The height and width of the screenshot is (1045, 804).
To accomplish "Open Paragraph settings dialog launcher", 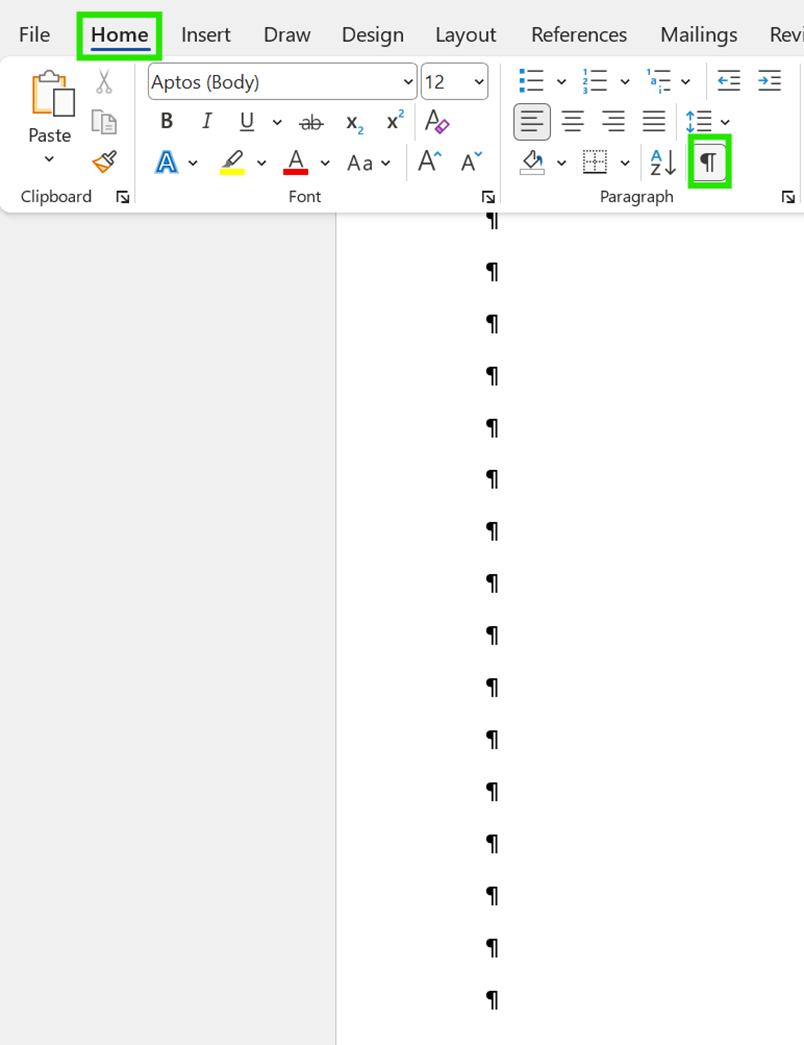I will coord(788,197).
